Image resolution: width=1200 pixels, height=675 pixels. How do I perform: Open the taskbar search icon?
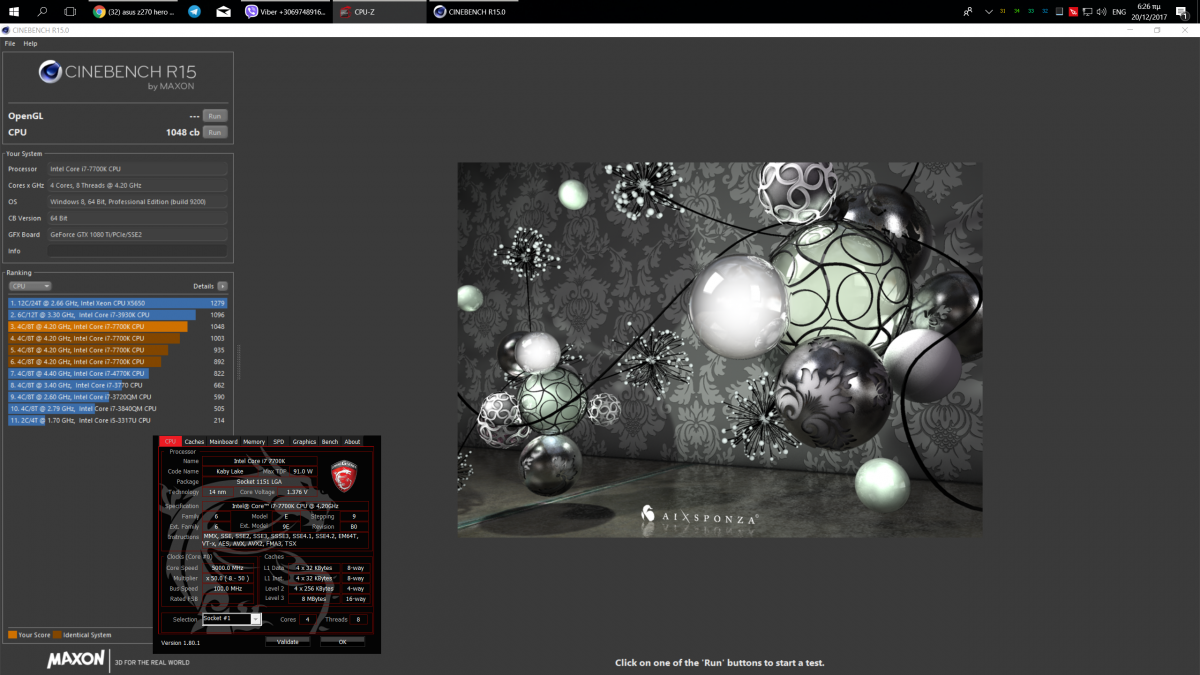(43, 12)
